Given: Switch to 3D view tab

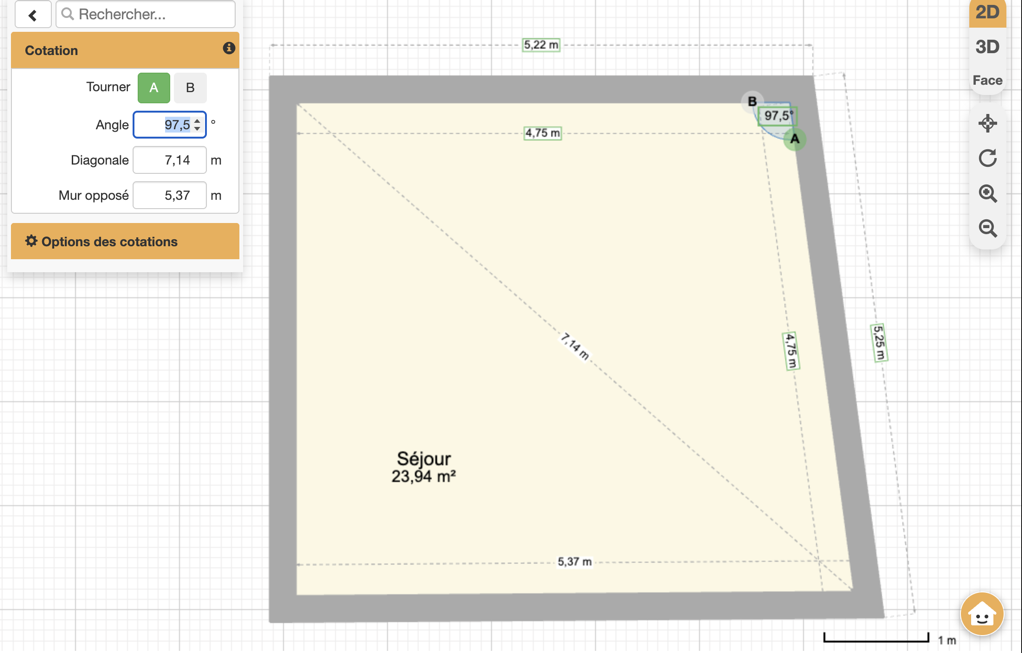Looking at the screenshot, I should coord(987,47).
